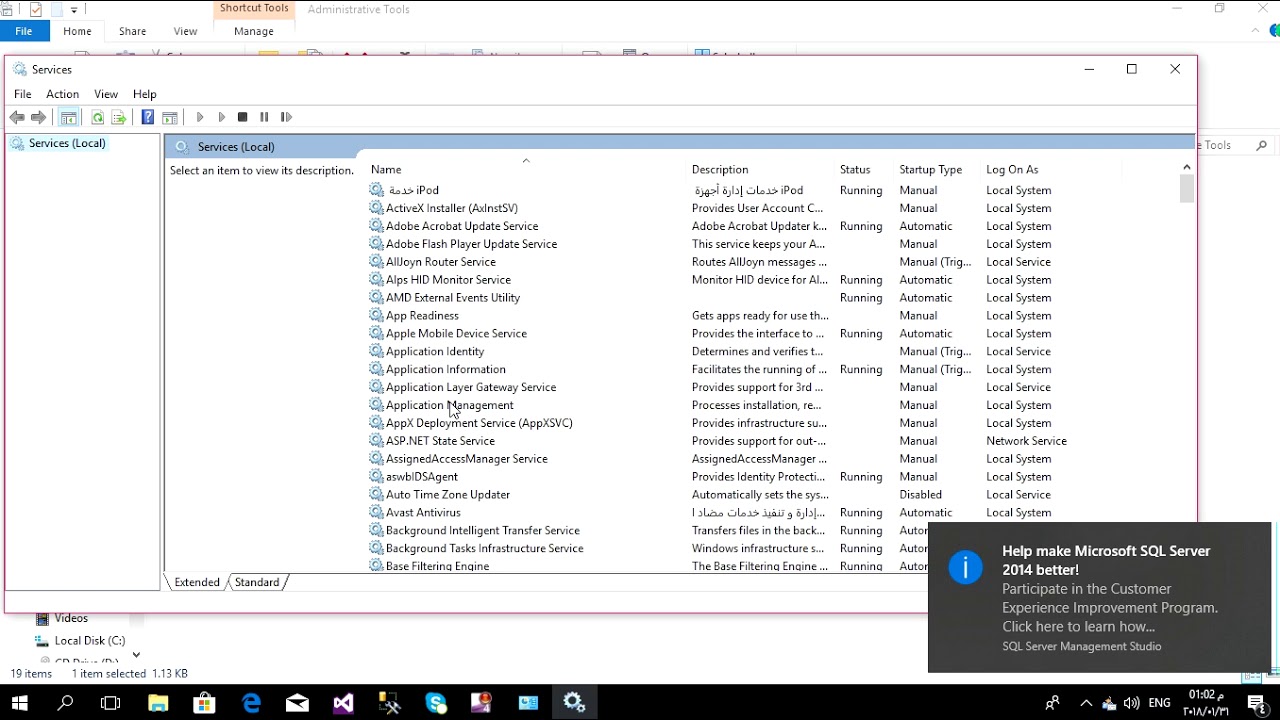Open Visual Studio from taskbar

(x=343, y=703)
